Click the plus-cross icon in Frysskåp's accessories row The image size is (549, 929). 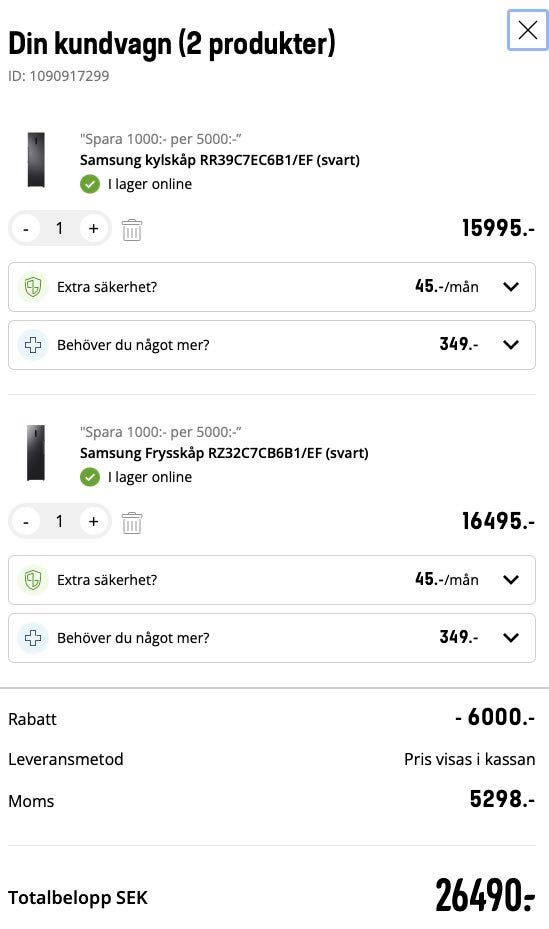tap(33, 638)
